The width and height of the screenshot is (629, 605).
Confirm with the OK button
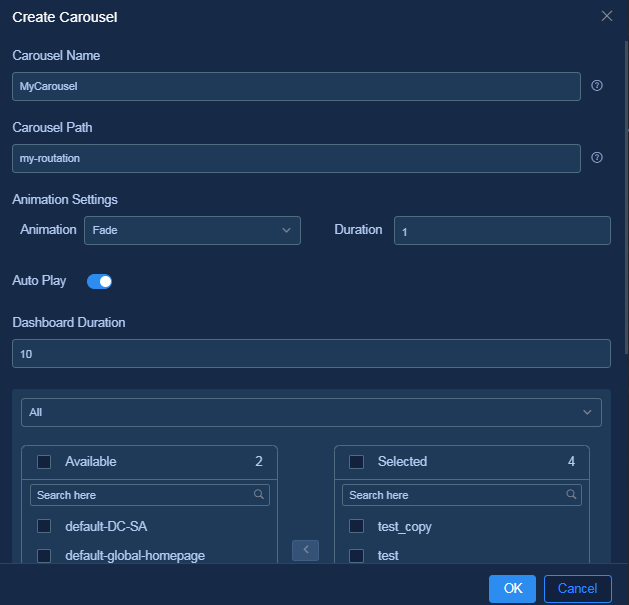tap(512, 589)
